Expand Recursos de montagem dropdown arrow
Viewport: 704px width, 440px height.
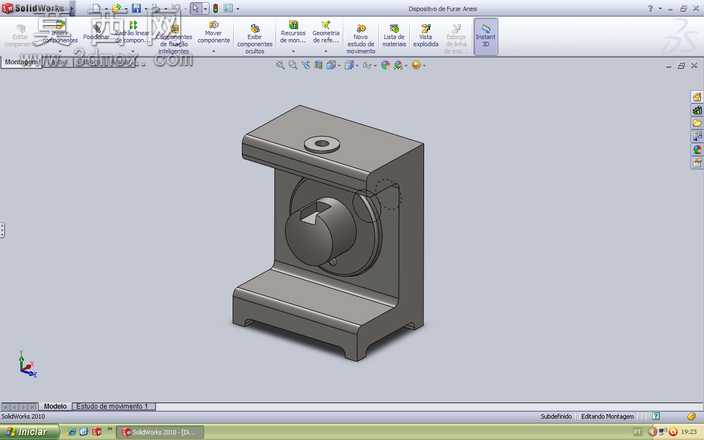pyautogui.click(x=293, y=51)
